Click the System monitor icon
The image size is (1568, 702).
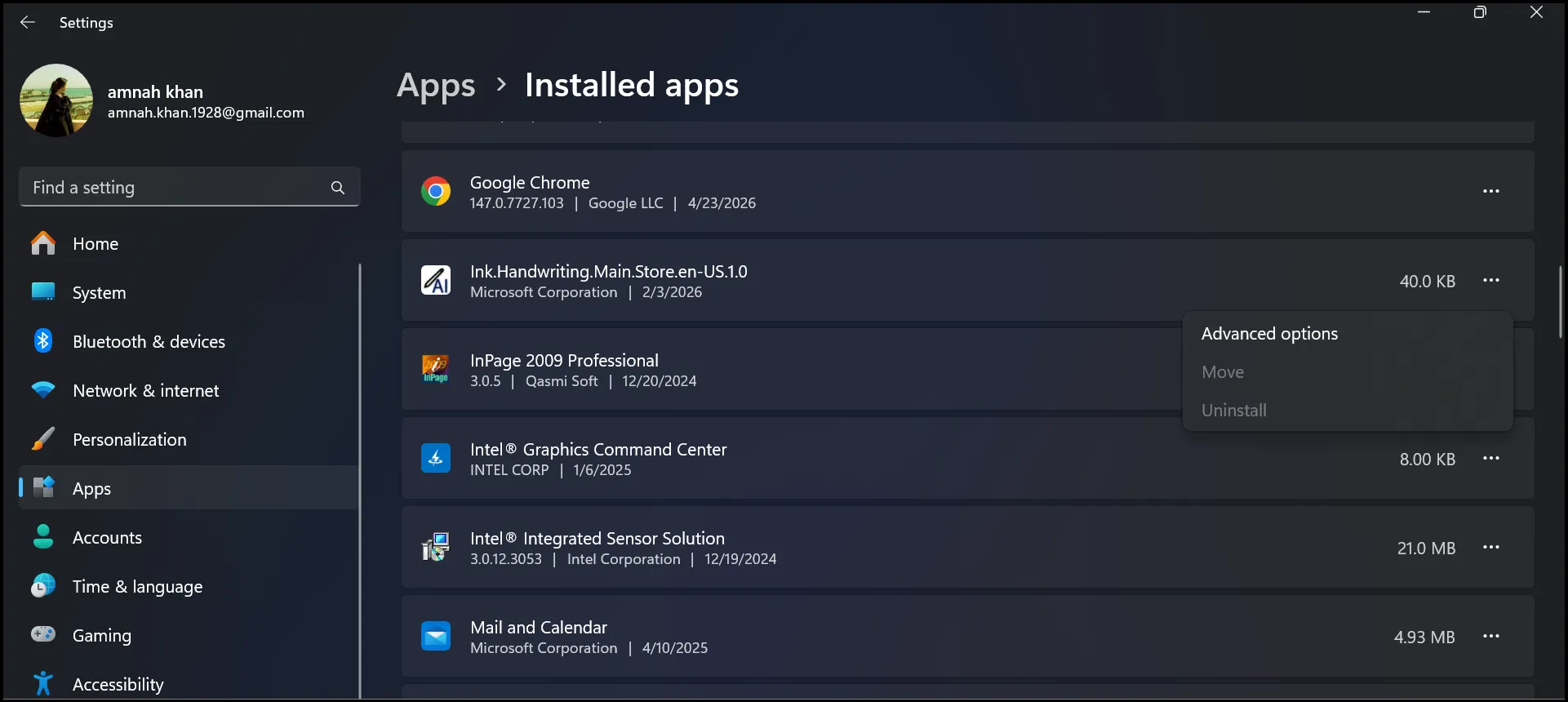(43, 291)
